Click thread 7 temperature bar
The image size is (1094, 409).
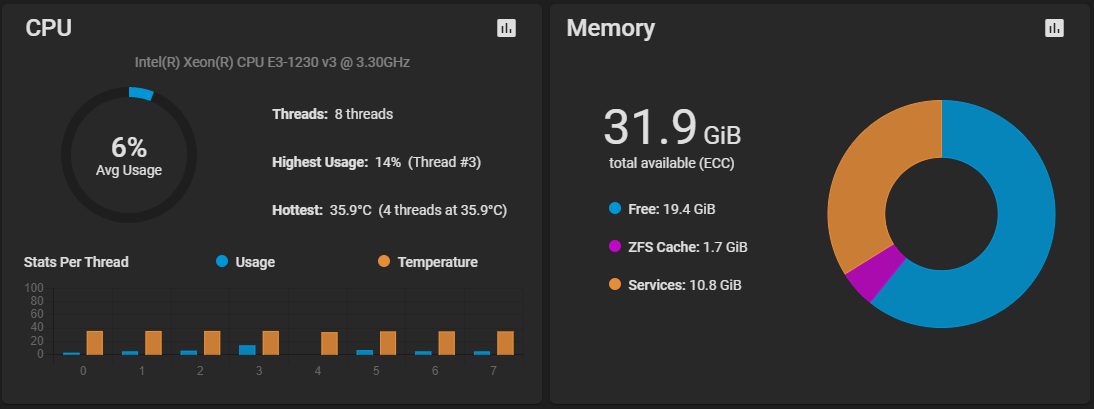505,343
